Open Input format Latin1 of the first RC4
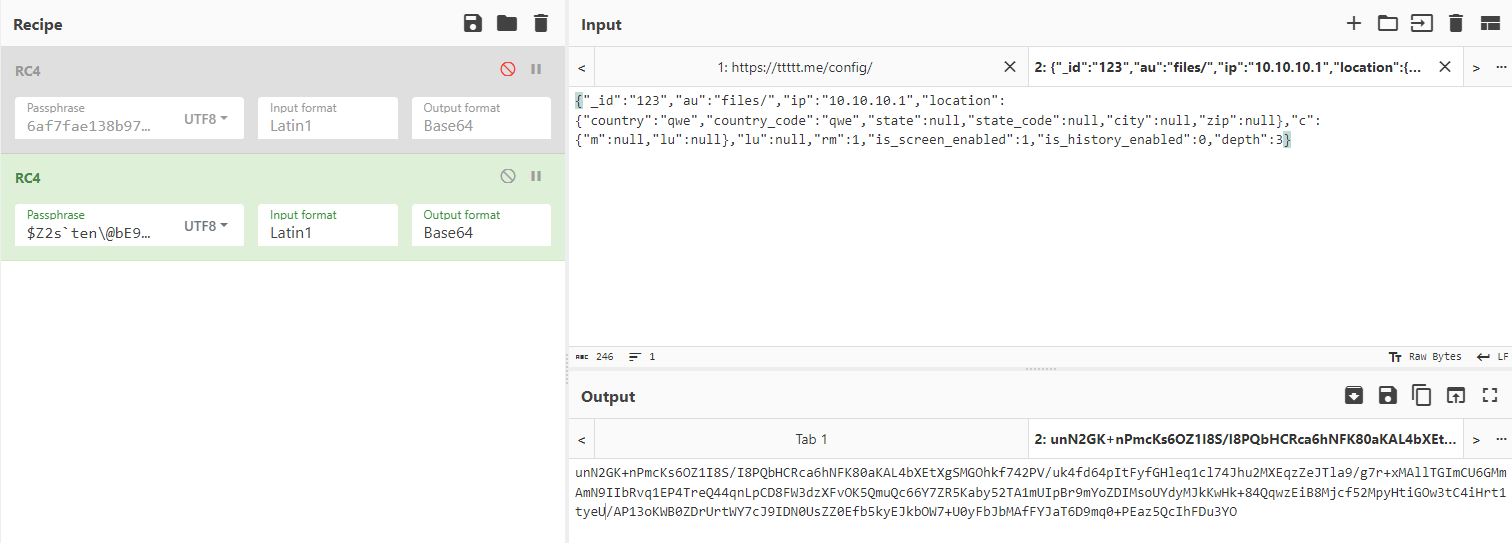Viewport: 1512px width, 543px height. click(327, 118)
